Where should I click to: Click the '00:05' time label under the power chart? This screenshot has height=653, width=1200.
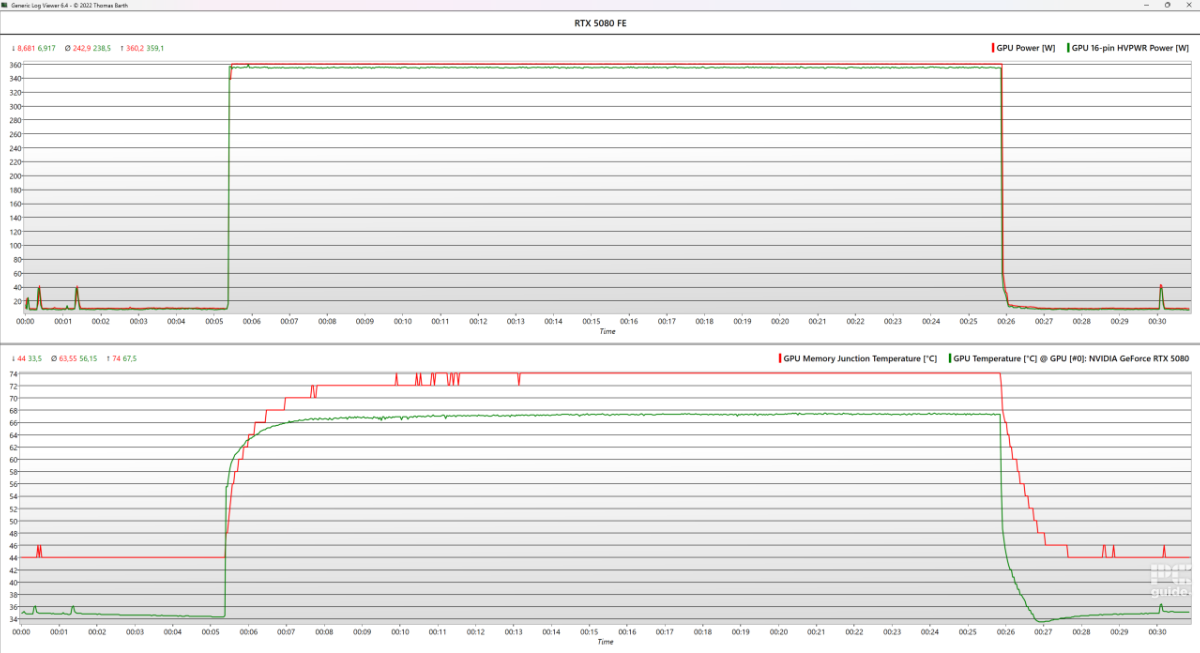tap(214, 321)
